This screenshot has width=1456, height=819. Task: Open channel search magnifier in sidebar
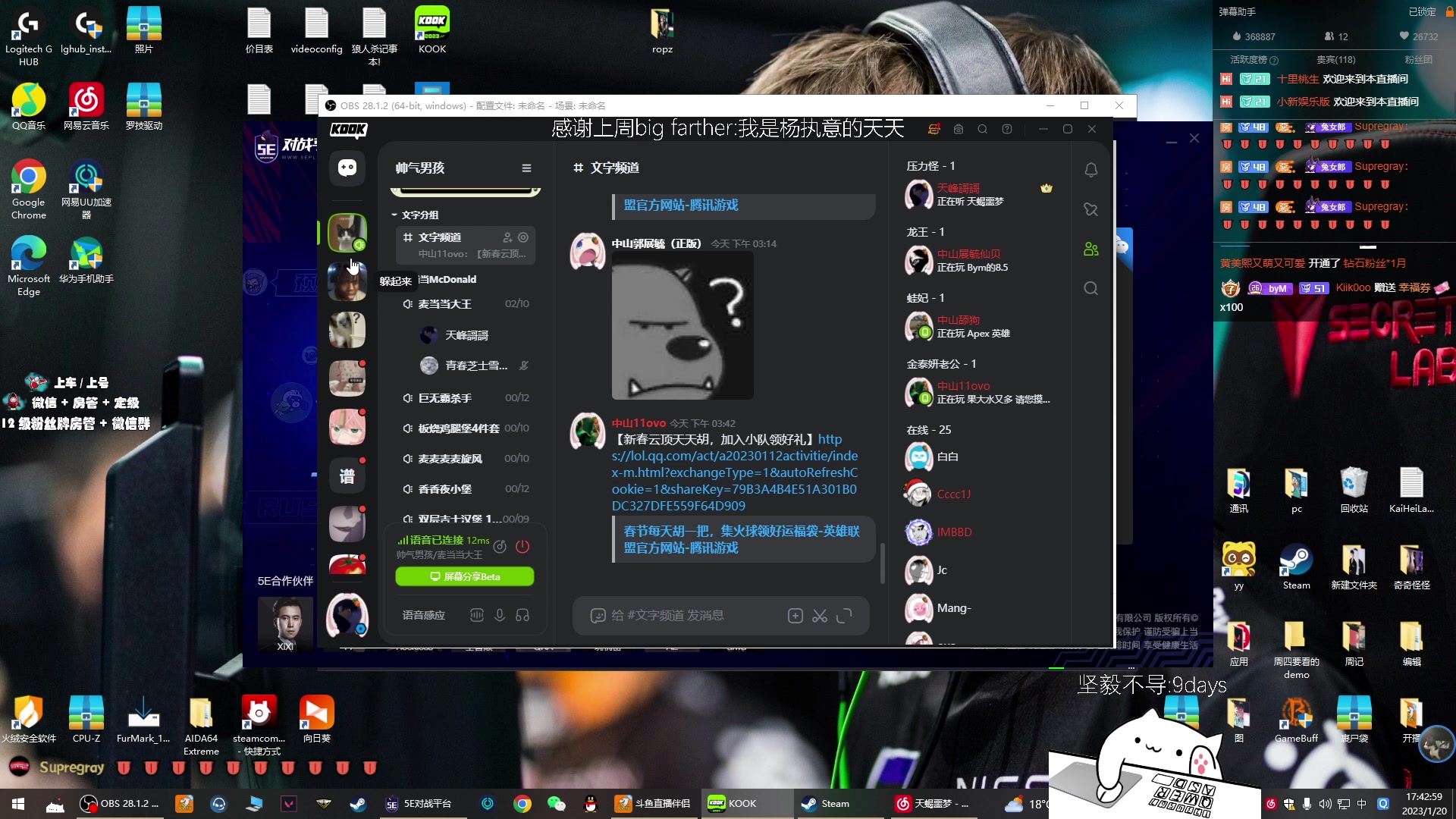[x=1091, y=288]
